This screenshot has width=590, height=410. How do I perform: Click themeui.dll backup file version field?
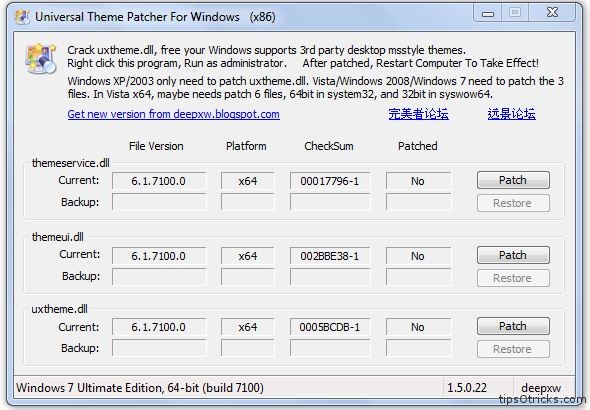click(159, 276)
